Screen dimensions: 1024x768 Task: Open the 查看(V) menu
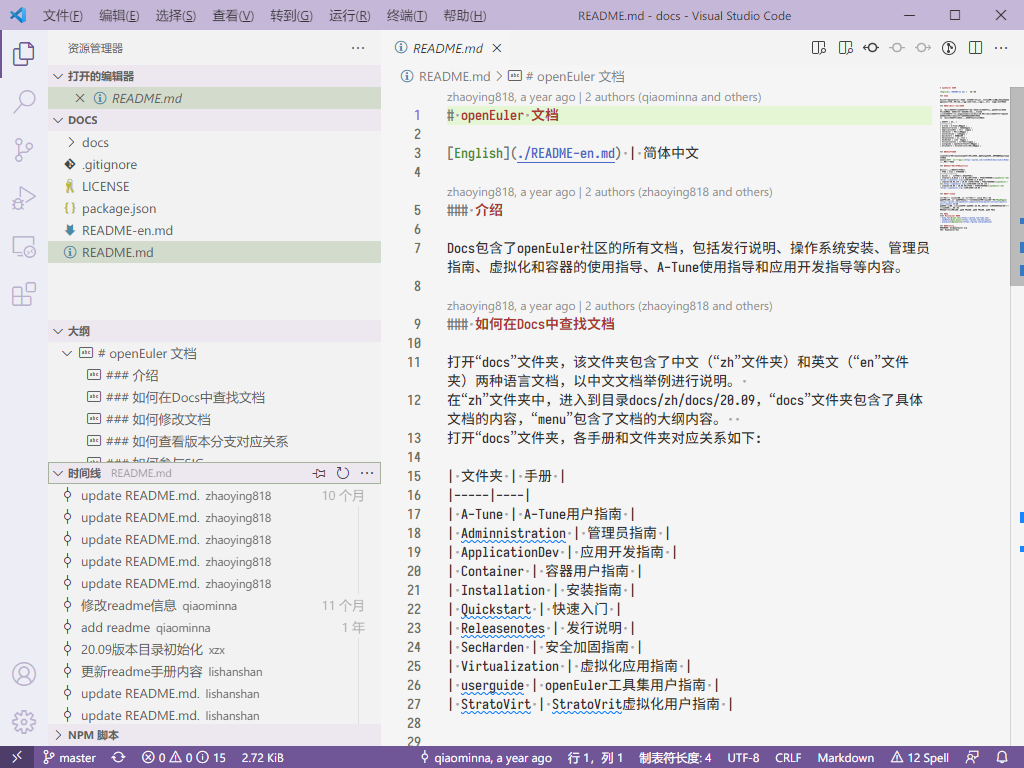click(233, 16)
